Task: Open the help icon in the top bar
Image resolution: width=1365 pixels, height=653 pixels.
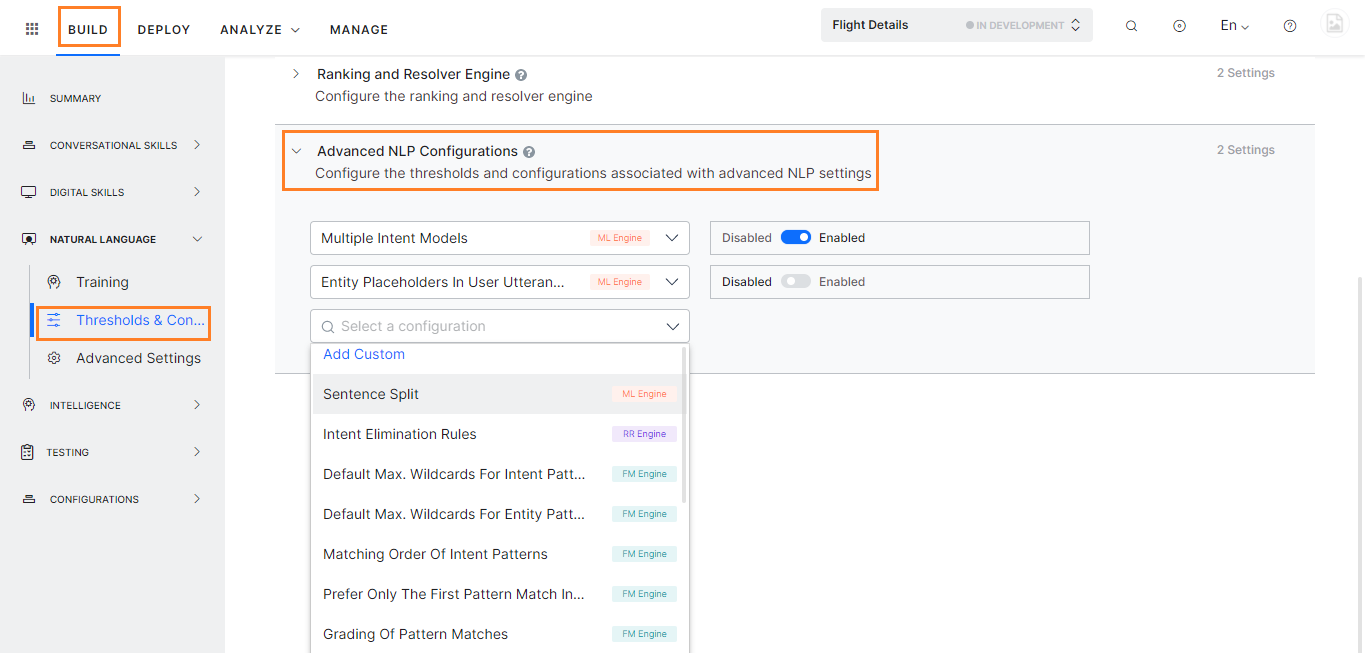Action: (1289, 25)
